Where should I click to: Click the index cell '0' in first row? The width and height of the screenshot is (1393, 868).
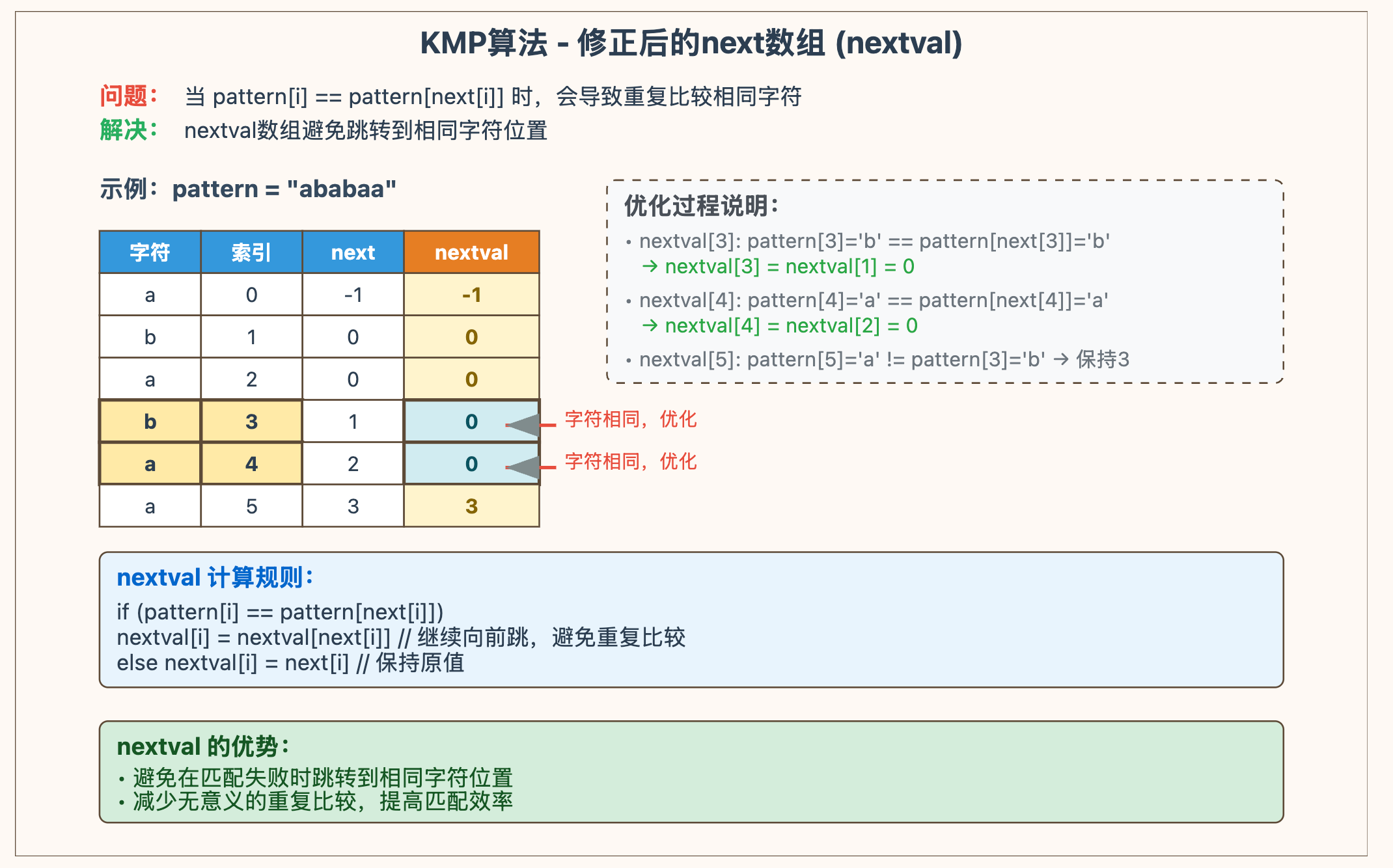(251, 295)
